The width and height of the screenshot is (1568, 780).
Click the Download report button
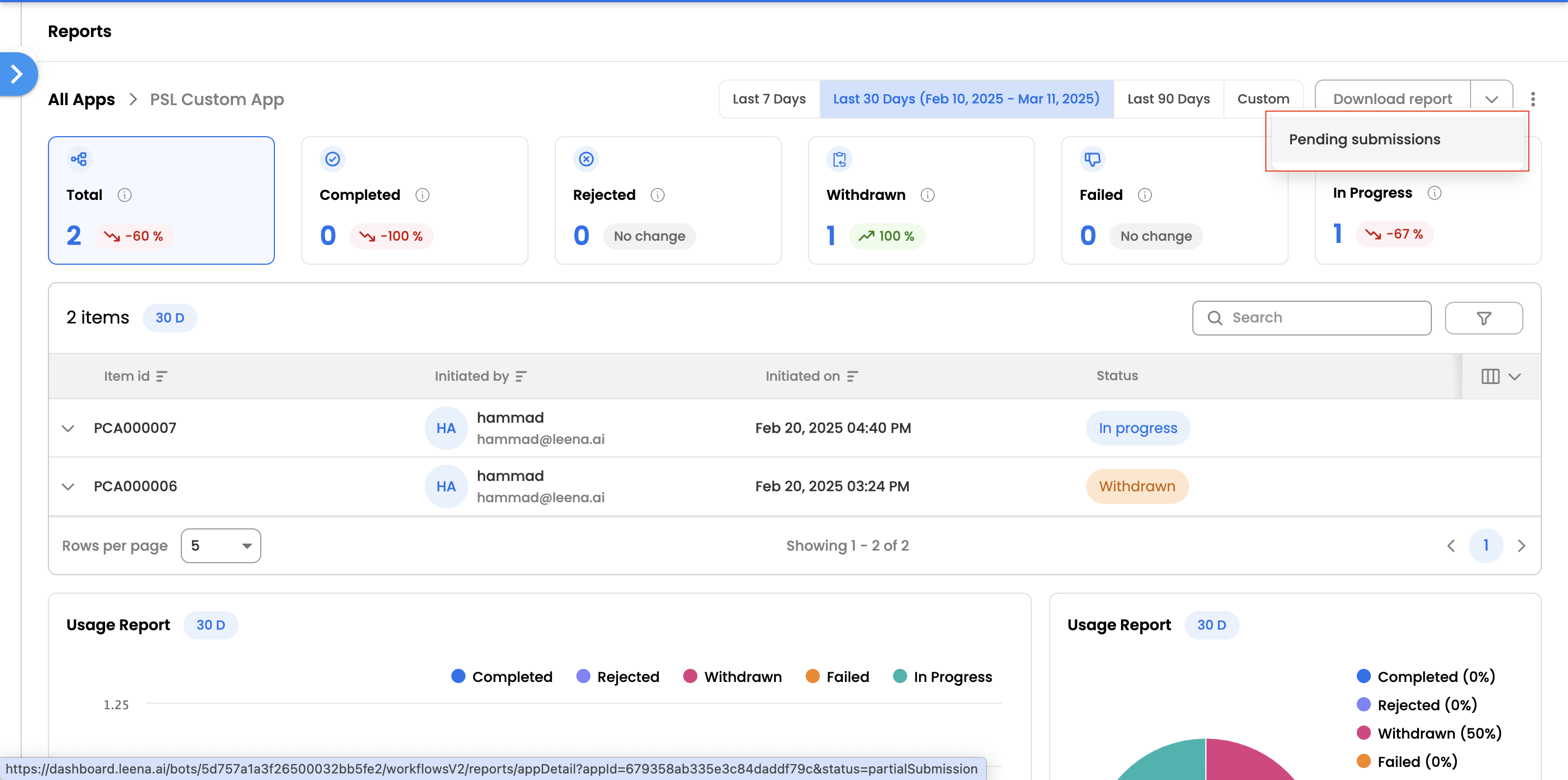[x=1392, y=99]
